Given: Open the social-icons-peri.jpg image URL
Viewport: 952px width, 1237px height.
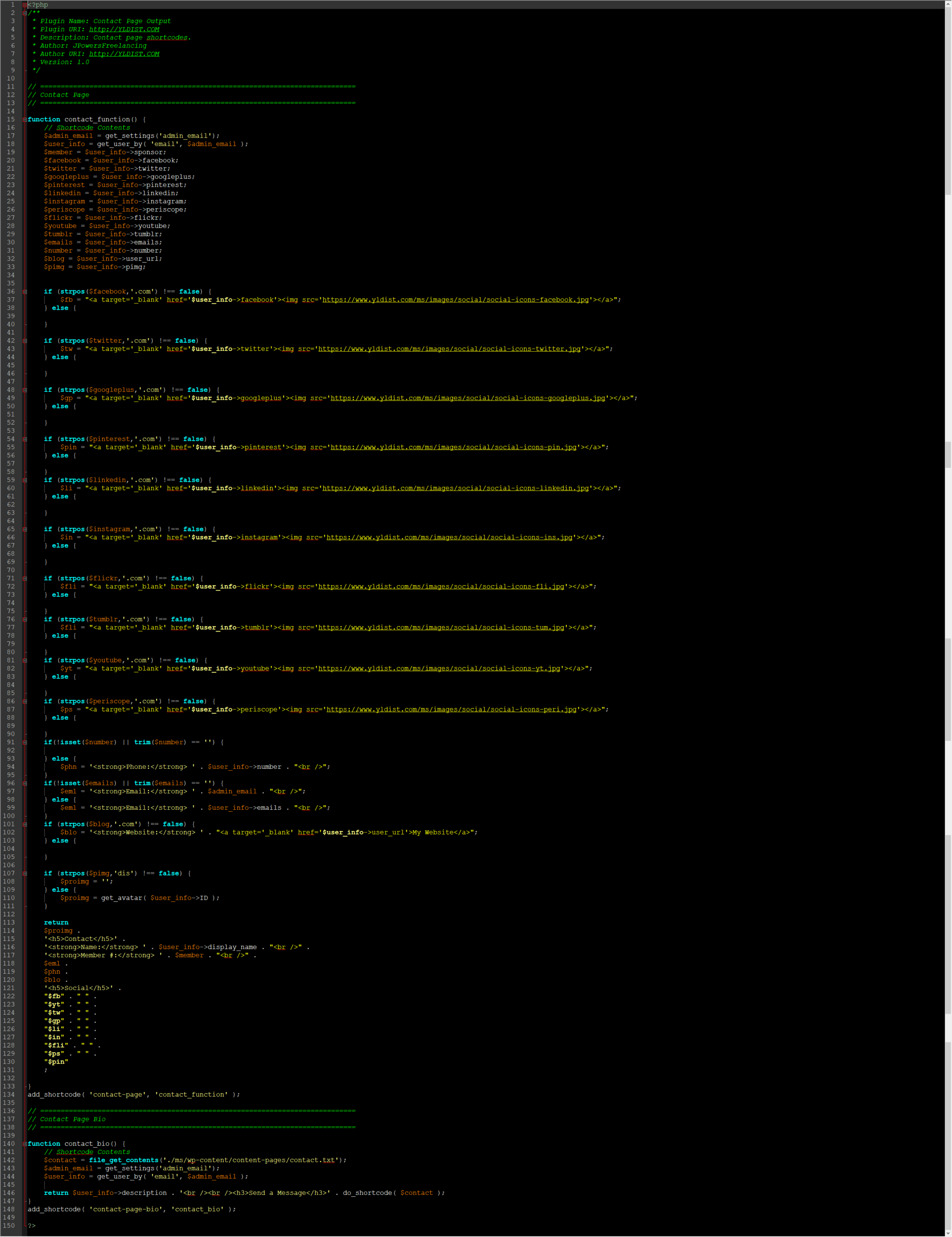Looking at the screenshot, I should (x=451, y=710).
